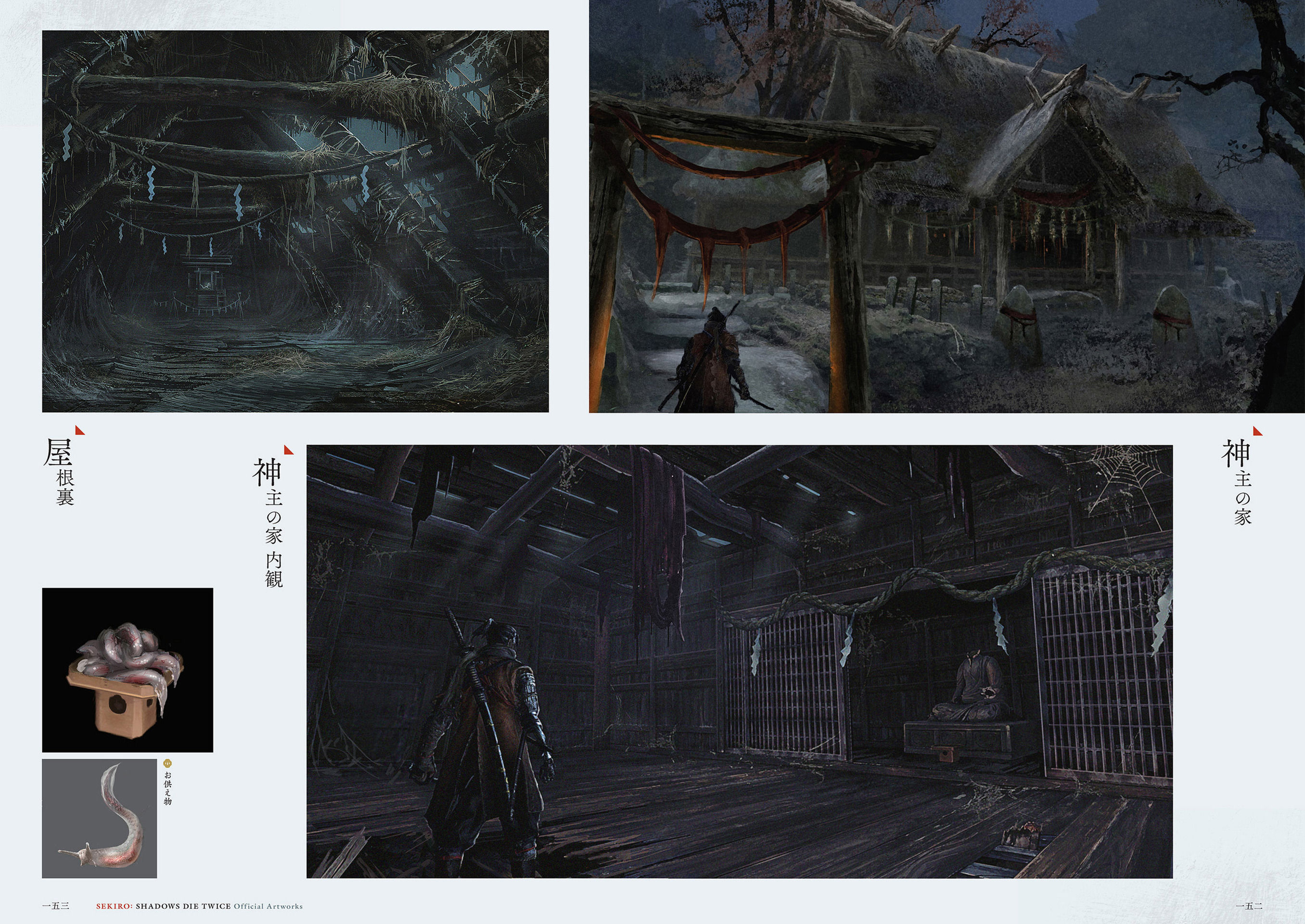Image resolution: width=1305 pixels, height=924 pixels.
Task: Click the 神主の家 heading on right page
Action: [1237, 481]
